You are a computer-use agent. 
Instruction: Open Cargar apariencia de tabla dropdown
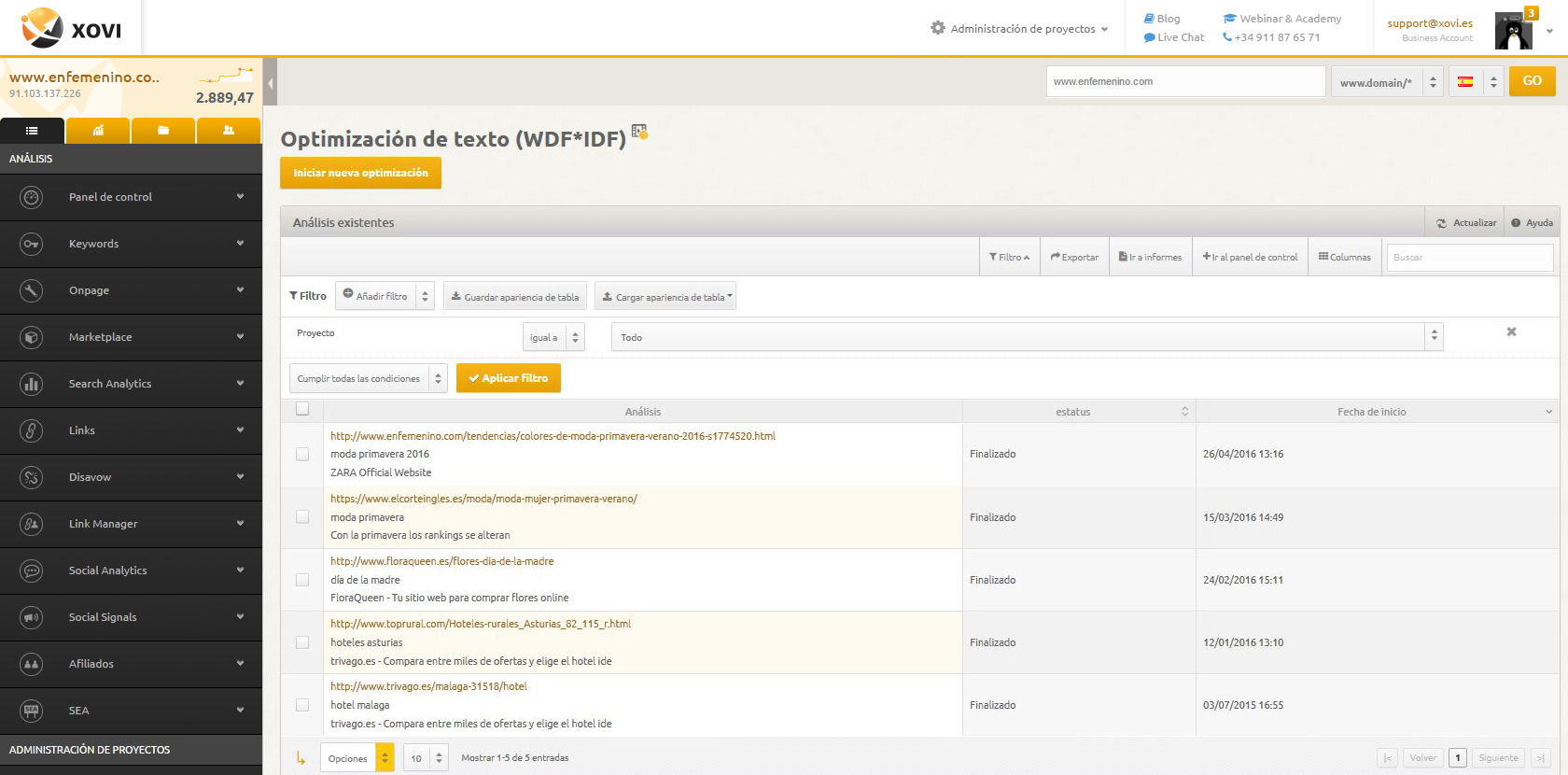click(665, 297)
